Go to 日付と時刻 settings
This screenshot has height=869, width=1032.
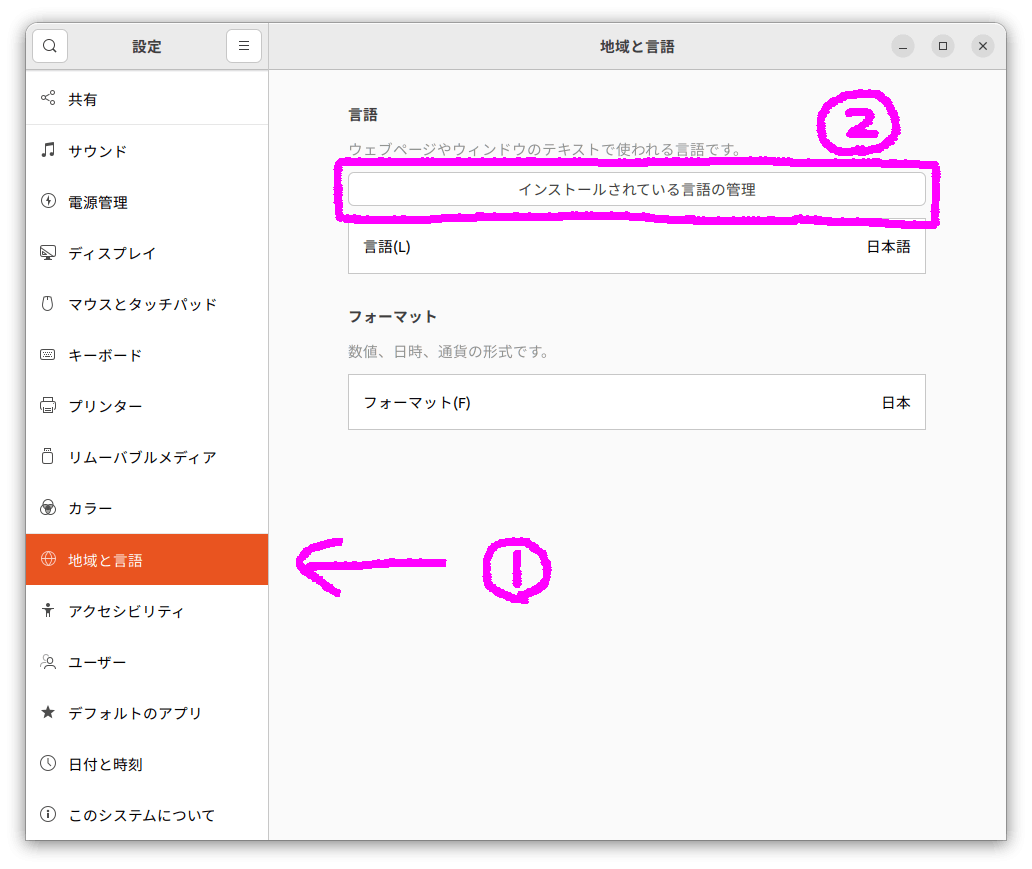[147, 764]
